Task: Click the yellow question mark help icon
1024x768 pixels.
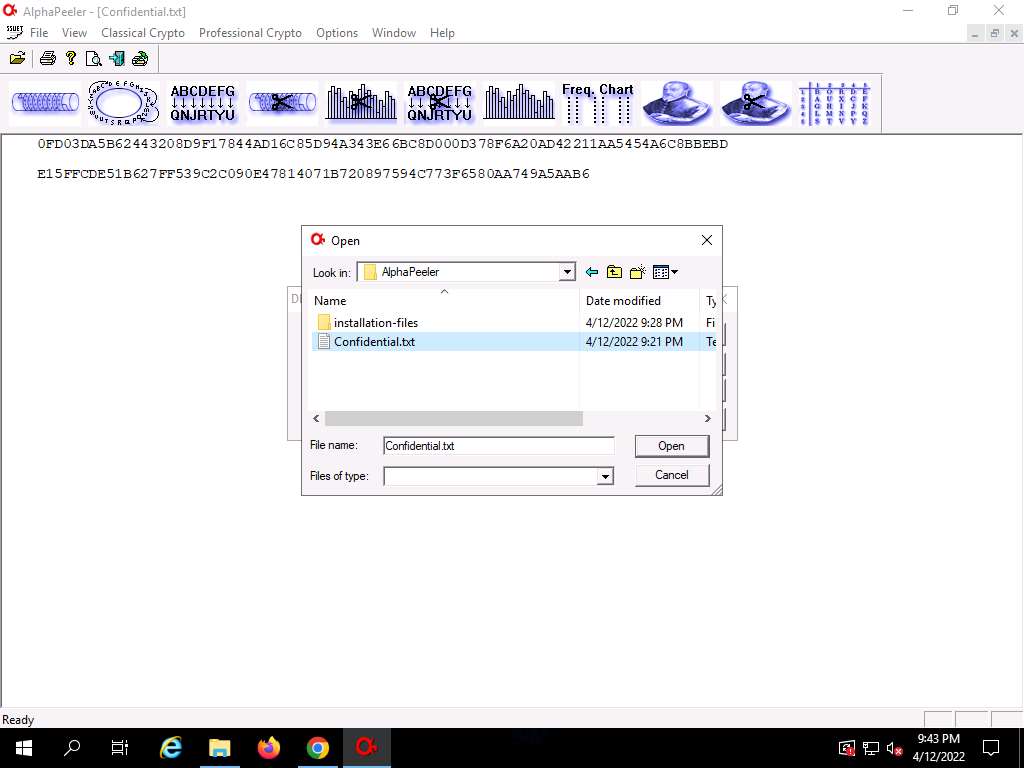Action: pyautogui.click(x=71, y=58)
